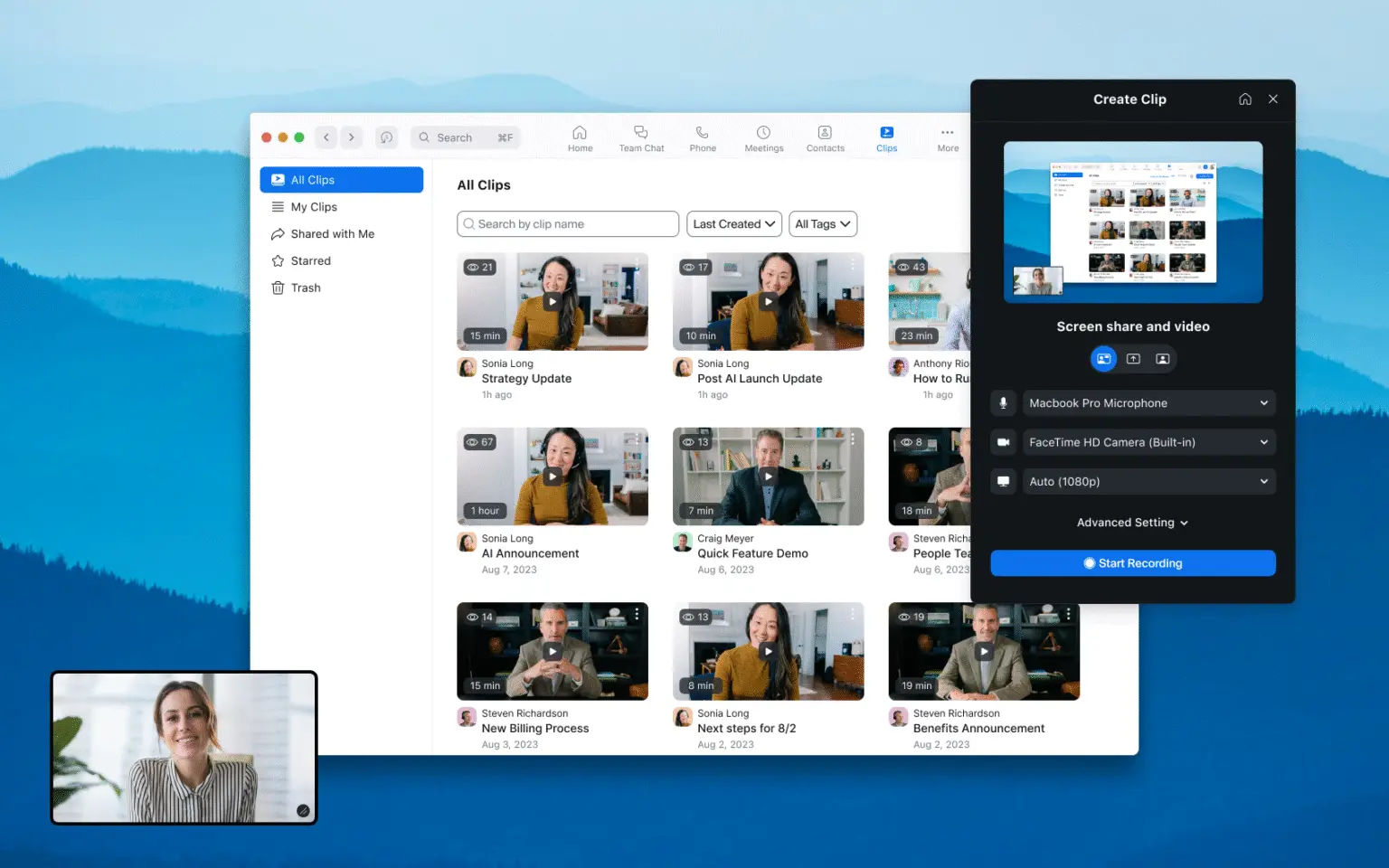The width and height of the screenshot is (1389, 868).
Task: Open the Last Created sort dropdown
Action: click(x=733, y=224)
